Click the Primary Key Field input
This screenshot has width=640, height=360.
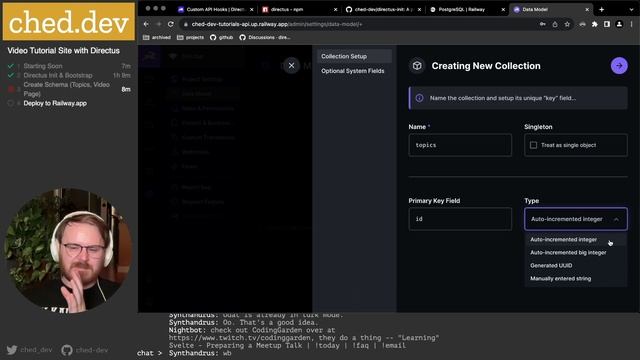click(460, 219)
